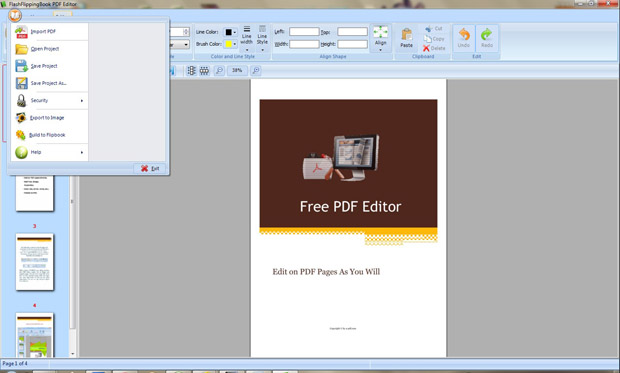Click the Delete red X command
This screenshot has height=373, width=620.
tap(434, 48)
